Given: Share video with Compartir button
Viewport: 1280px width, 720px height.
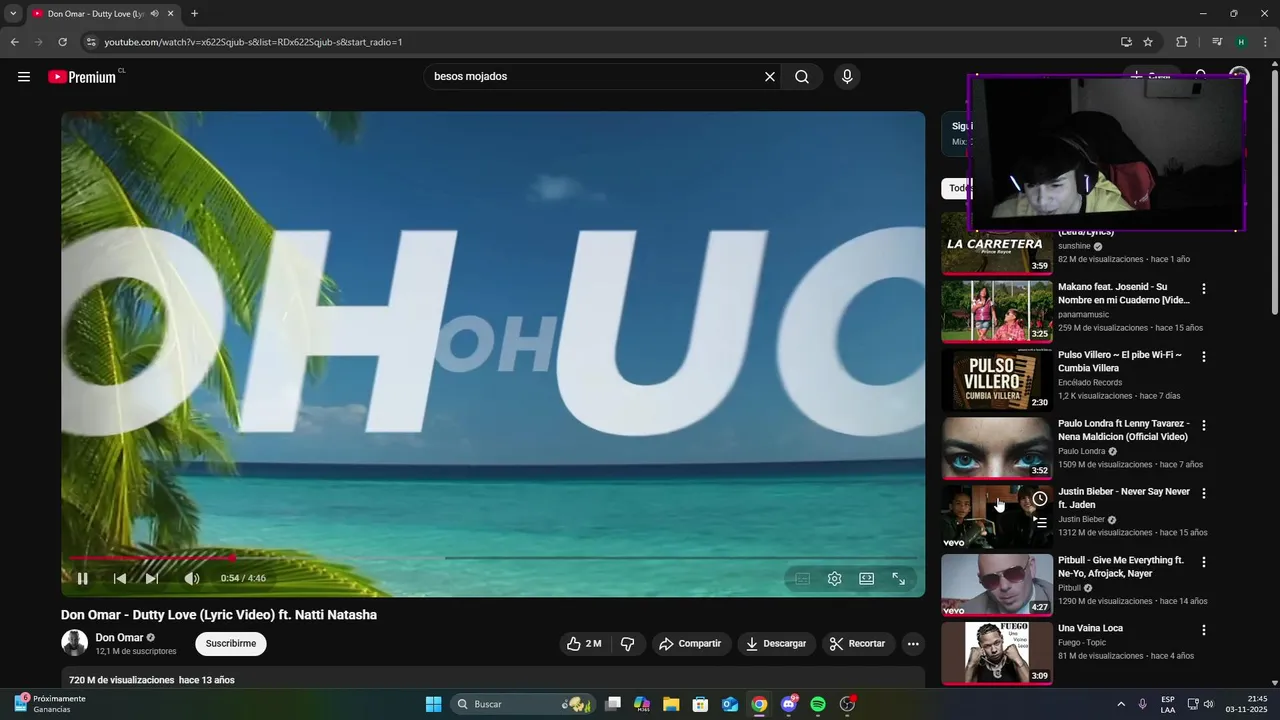Looking at the screenshot, I should tap(690, 644).
